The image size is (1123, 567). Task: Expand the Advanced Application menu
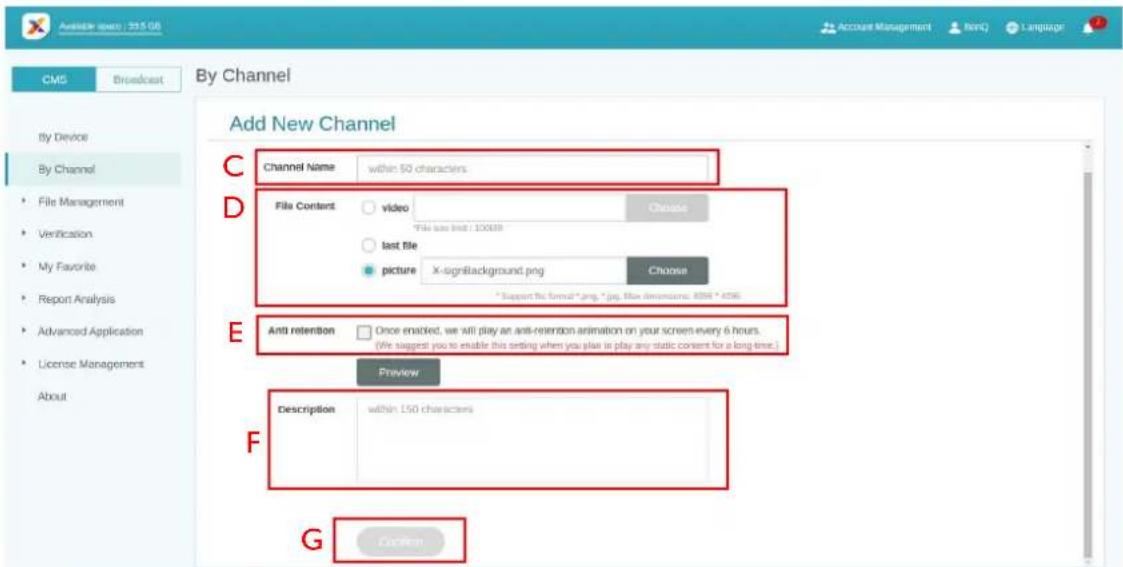[90, 331]
